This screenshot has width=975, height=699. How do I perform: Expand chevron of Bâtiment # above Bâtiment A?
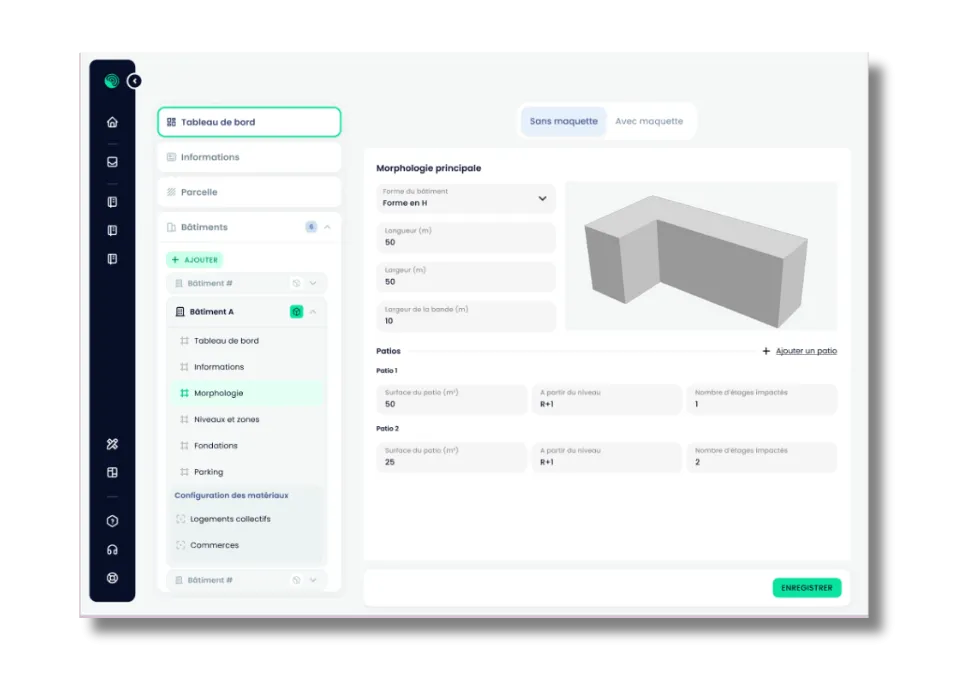pos(313,283)
